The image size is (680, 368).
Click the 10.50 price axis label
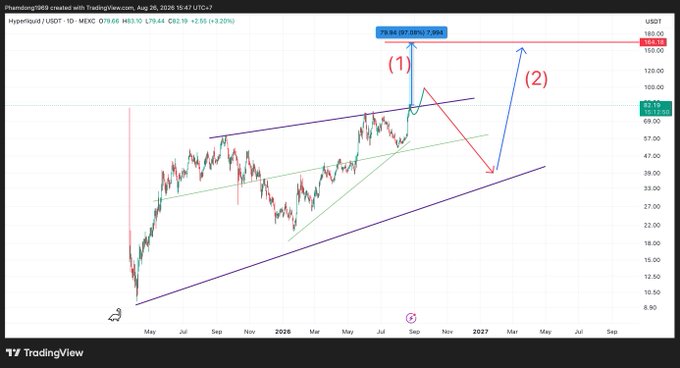click(x=652, y=293)
